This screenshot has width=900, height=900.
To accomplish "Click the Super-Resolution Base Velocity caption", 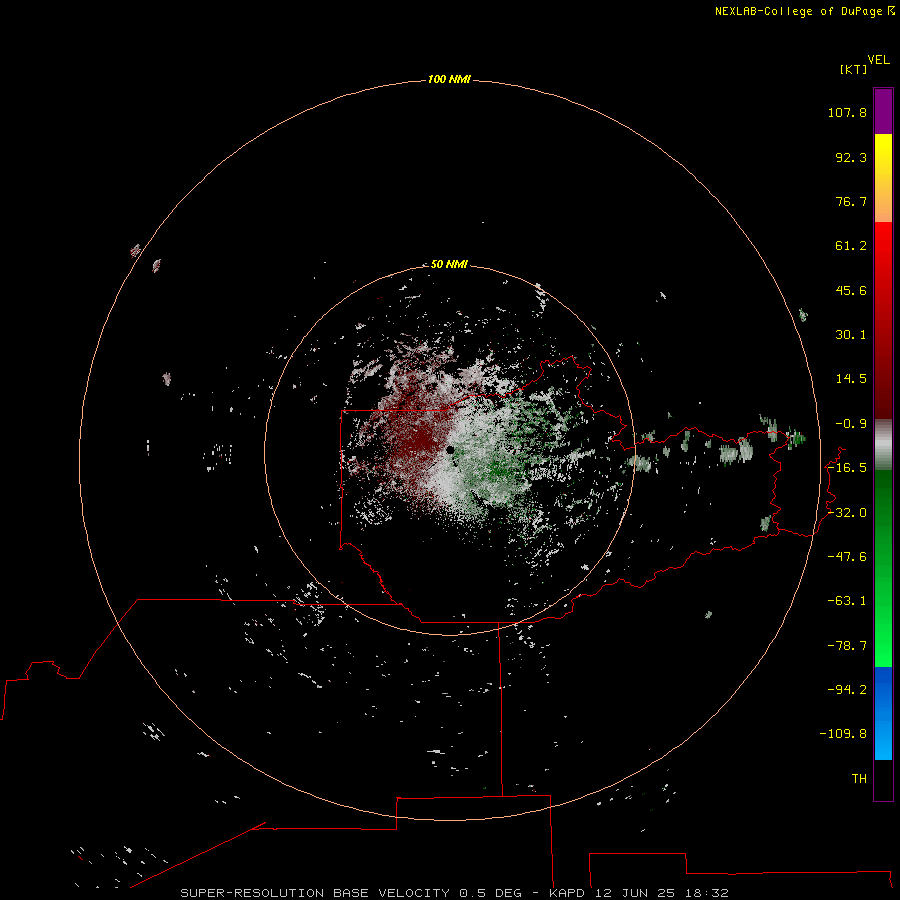I will pyautogui.click(x=455, y=893).
